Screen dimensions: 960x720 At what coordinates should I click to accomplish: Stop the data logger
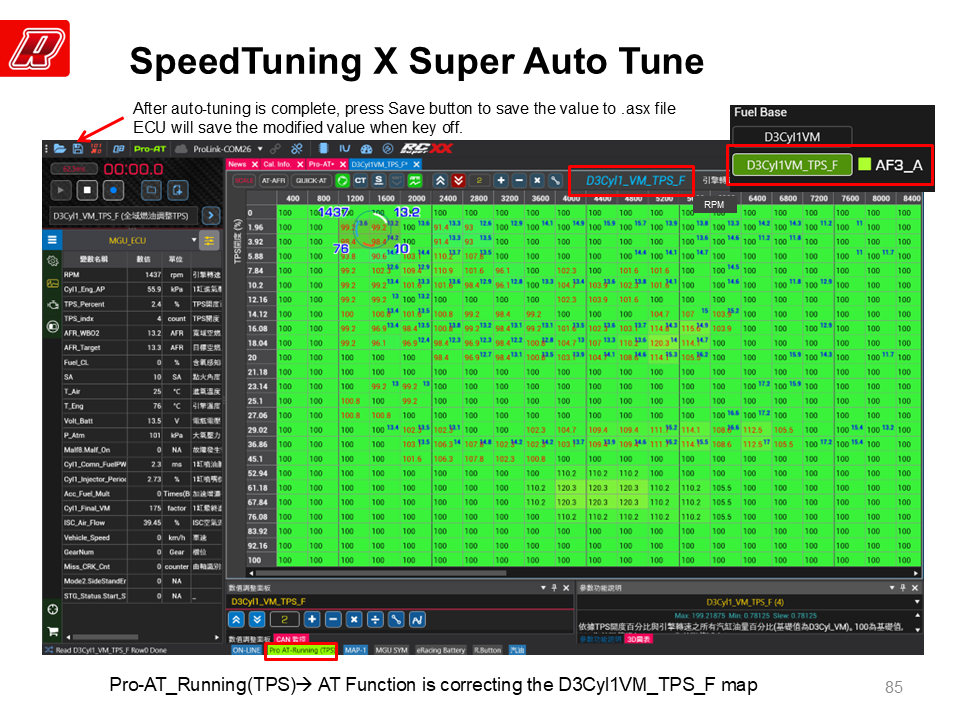click(87, 190)
